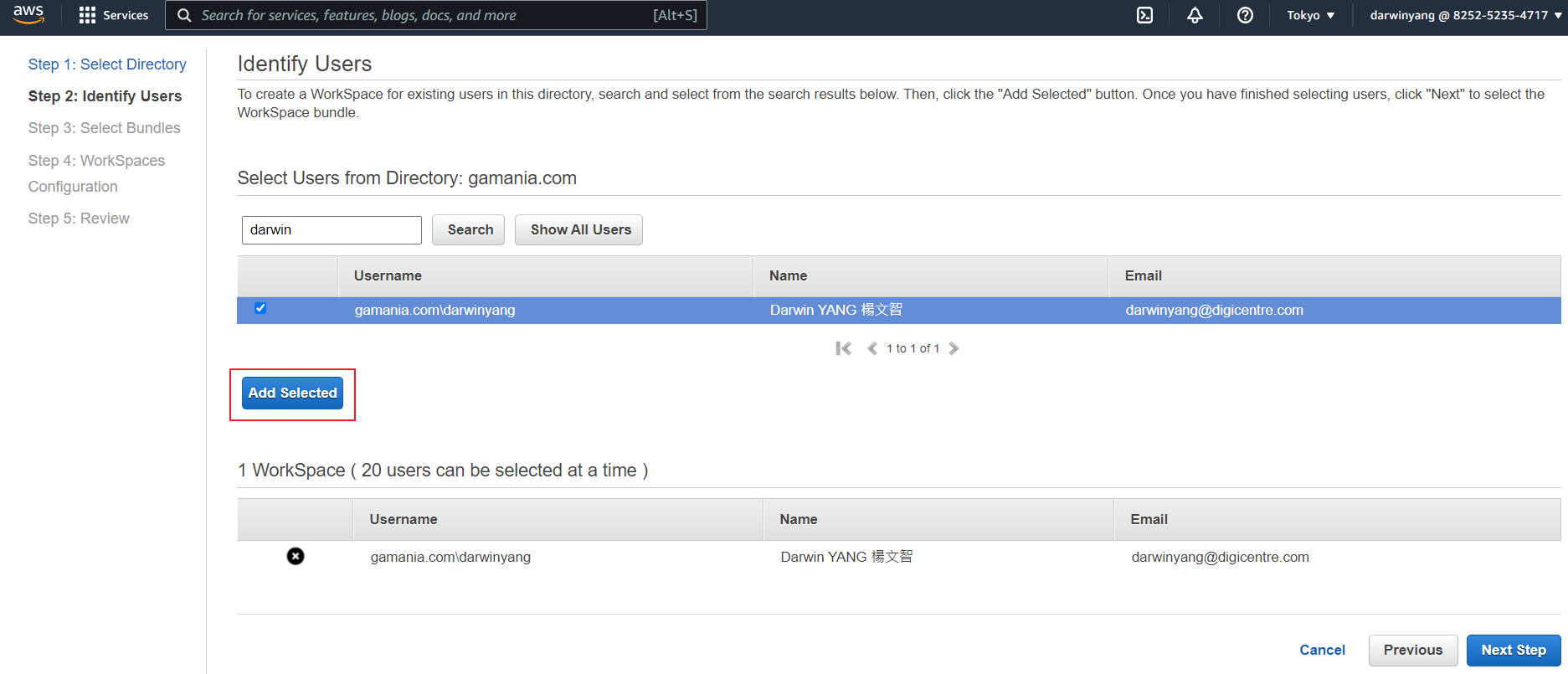
Task: Focus the user search field containing darwin
Action: [x=332, y=230]
